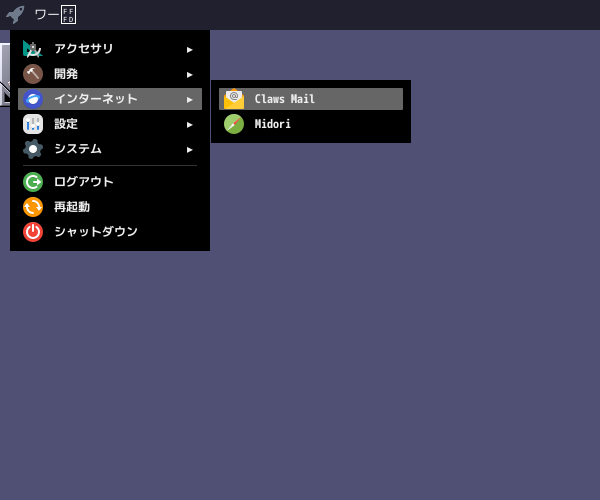
Task: Click the Claws Mail envelope icon
Action: point(234,99)
